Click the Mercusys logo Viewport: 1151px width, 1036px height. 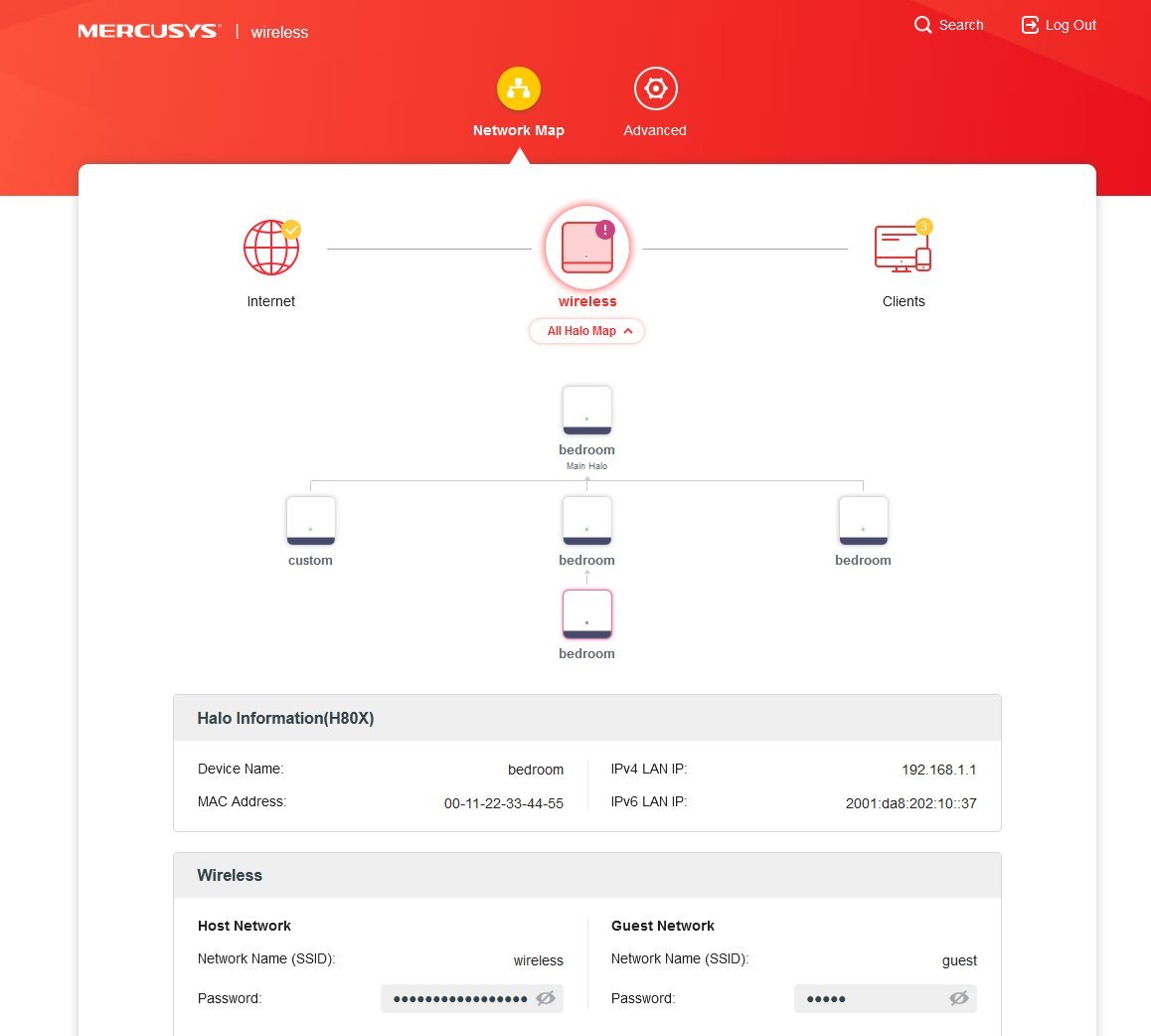(148, 32)
